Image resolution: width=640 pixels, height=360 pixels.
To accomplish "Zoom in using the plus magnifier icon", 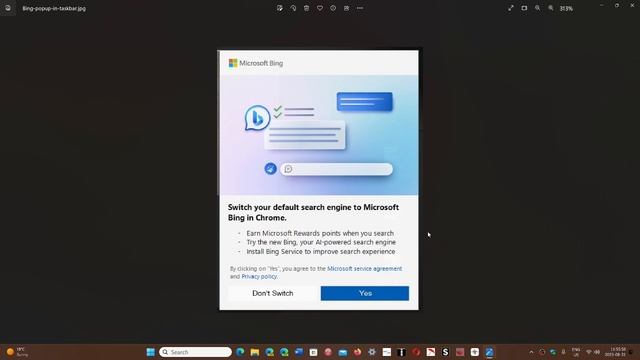I will click(551, 8).
